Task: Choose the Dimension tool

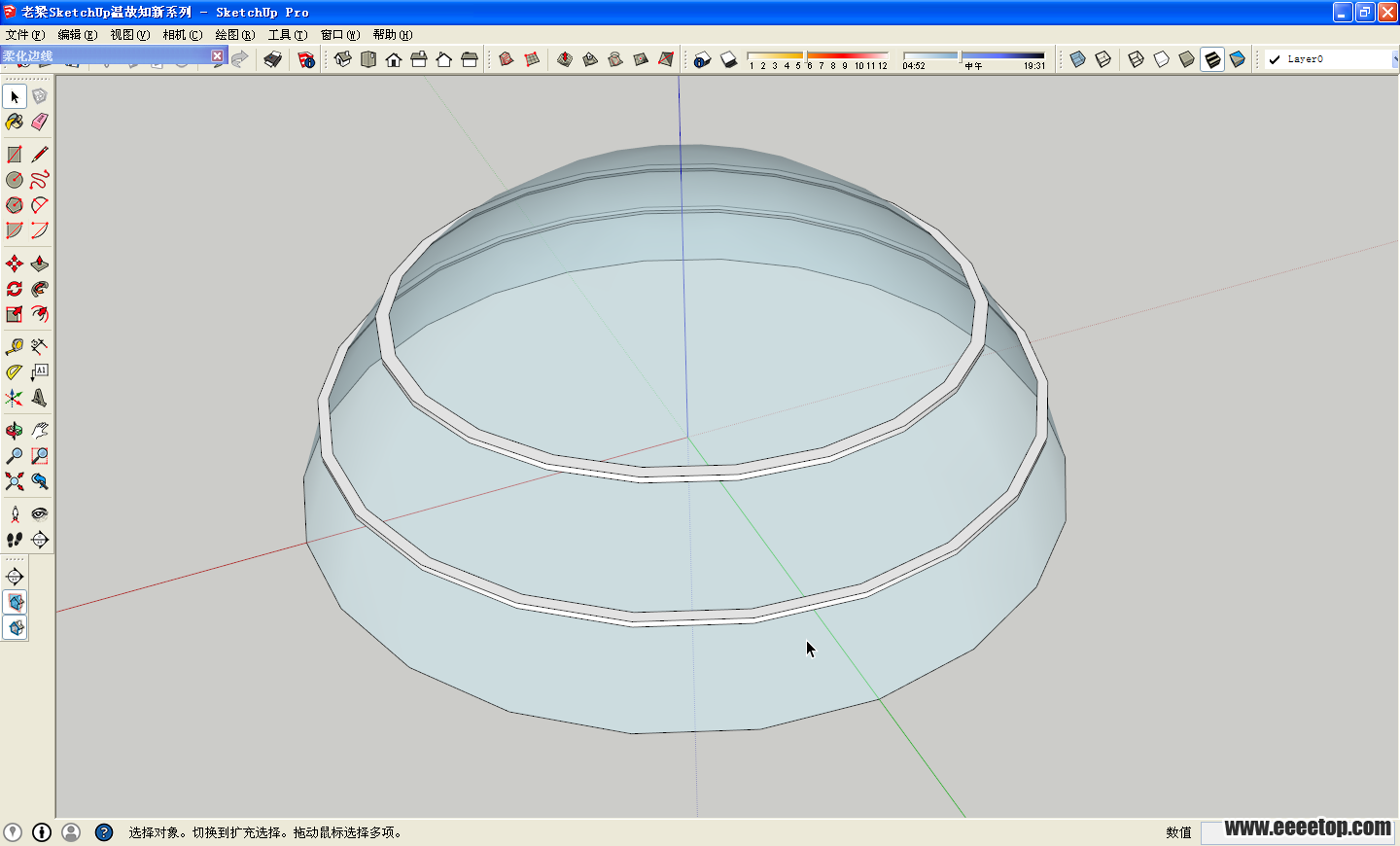Action: [40, 347]
